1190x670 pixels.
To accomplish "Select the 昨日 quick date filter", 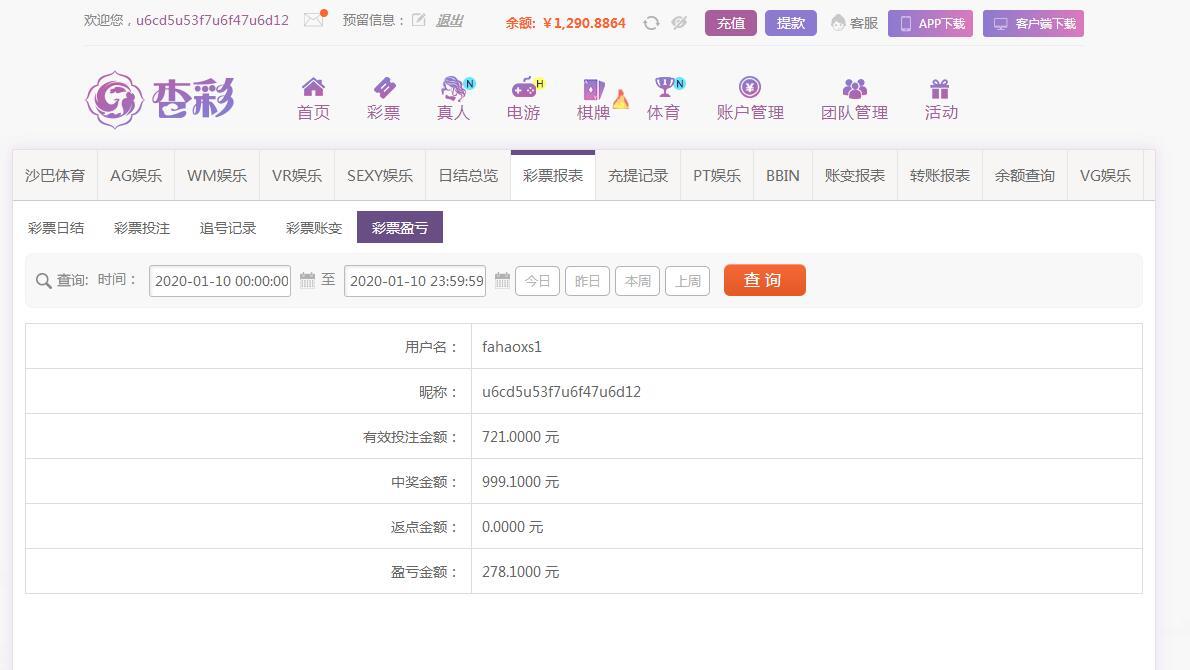I will point(587,281).
